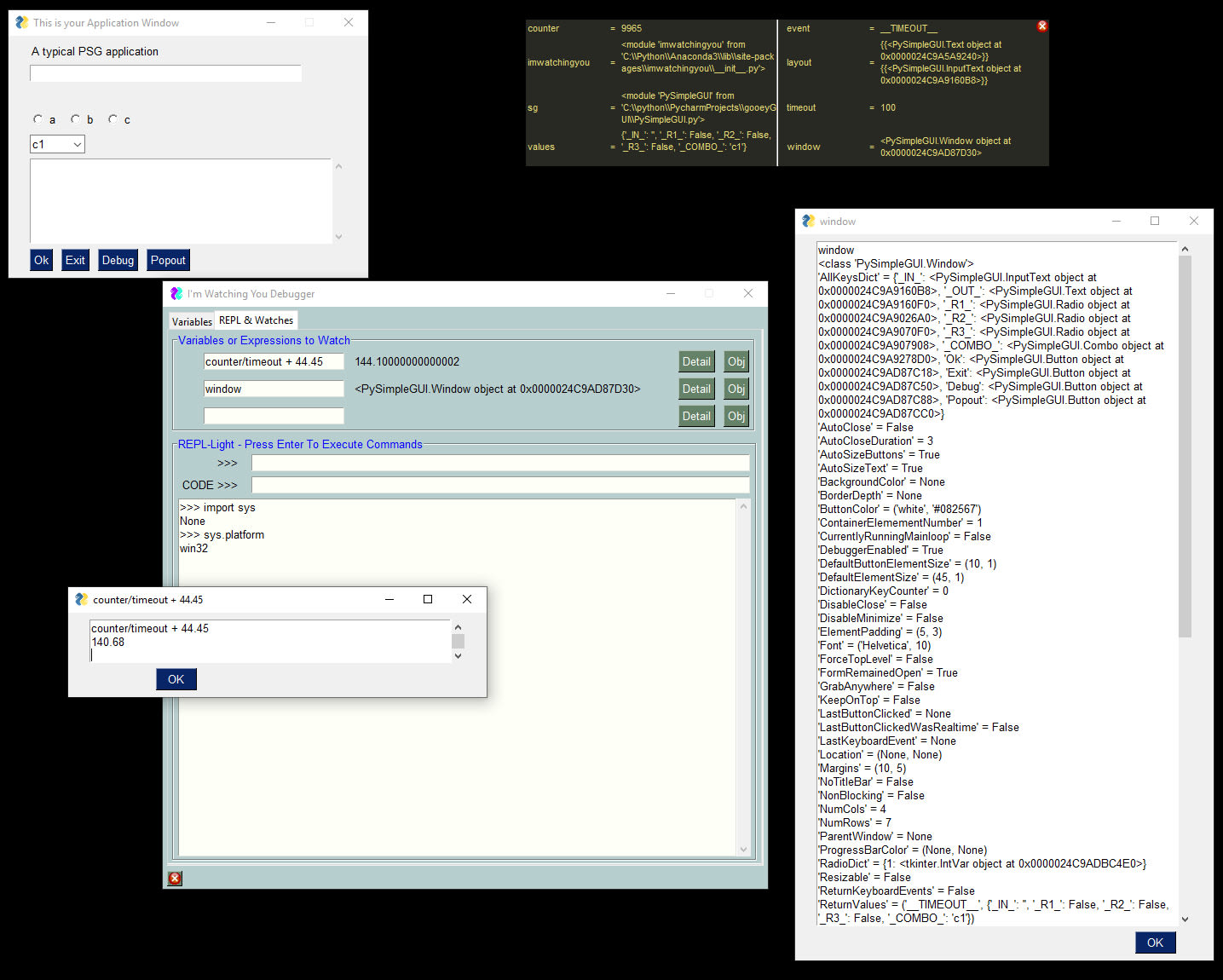Select radio button a
The image size is (1223, 980).
click(x=38, y=118)
